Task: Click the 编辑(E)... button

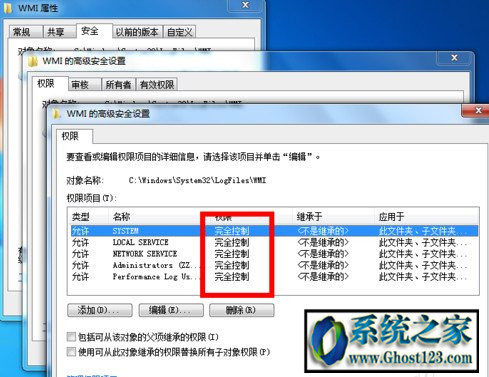Action: point(171,310)
